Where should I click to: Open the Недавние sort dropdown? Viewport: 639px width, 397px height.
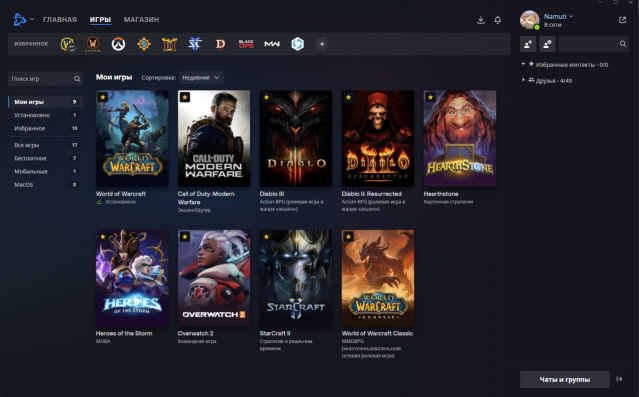pos(201,77)
